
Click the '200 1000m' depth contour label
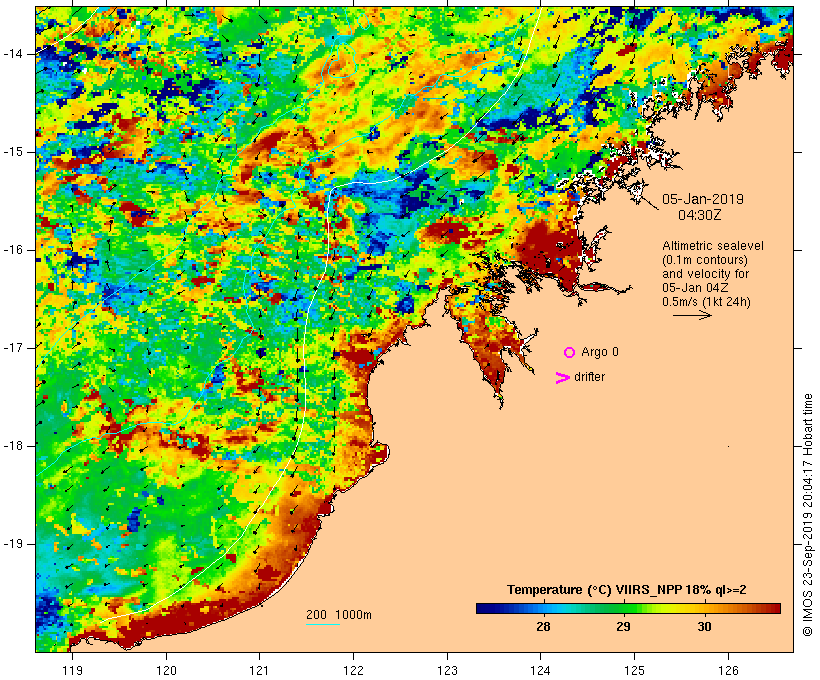pyautogui.click(x=339, y=615)
